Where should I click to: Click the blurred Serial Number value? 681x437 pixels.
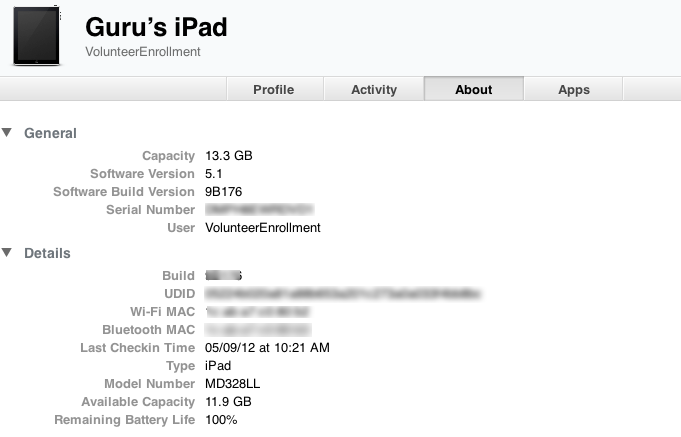point(259,210)
